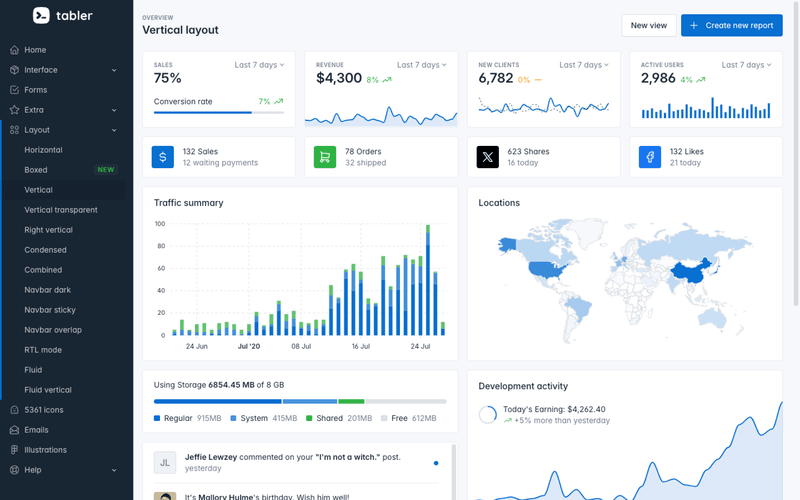Click the Regular segment of storage bar

point(217,402)
